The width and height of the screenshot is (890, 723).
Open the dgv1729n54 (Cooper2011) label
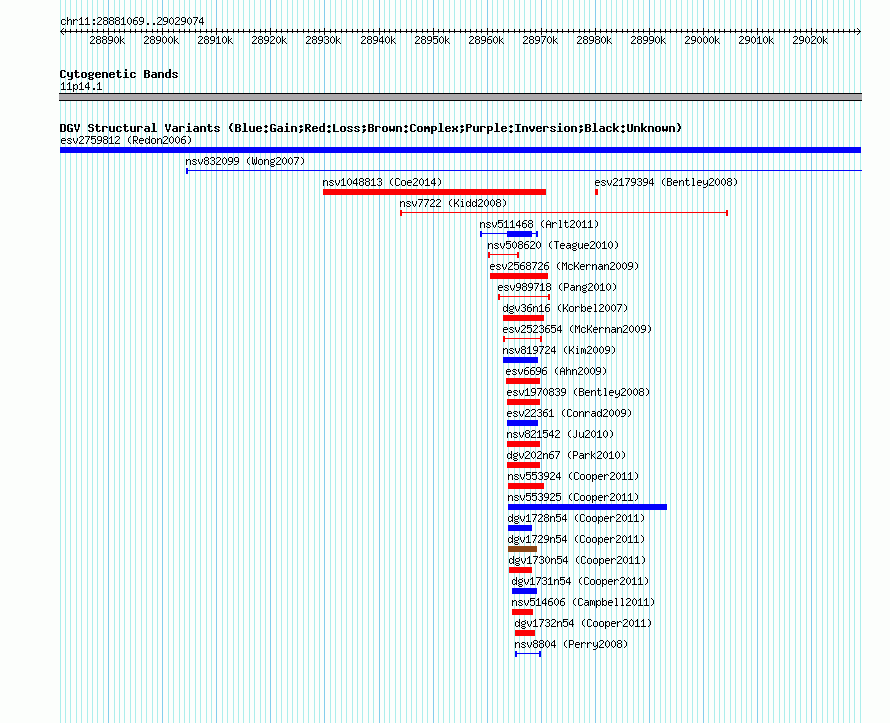[576, 539]
